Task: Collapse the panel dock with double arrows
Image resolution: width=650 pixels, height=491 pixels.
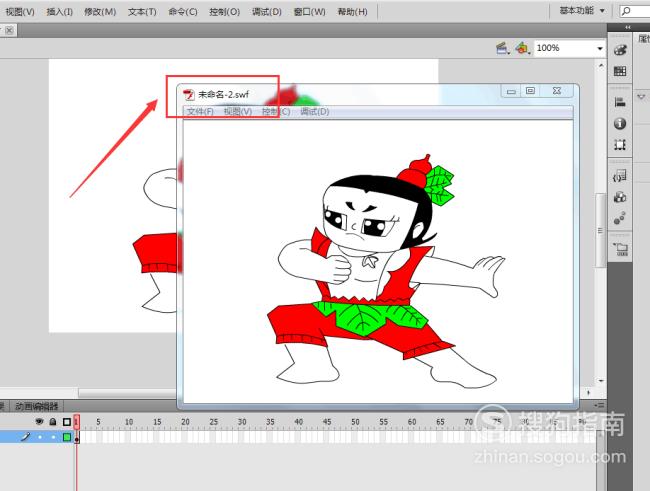Action: tap(628, 27)
